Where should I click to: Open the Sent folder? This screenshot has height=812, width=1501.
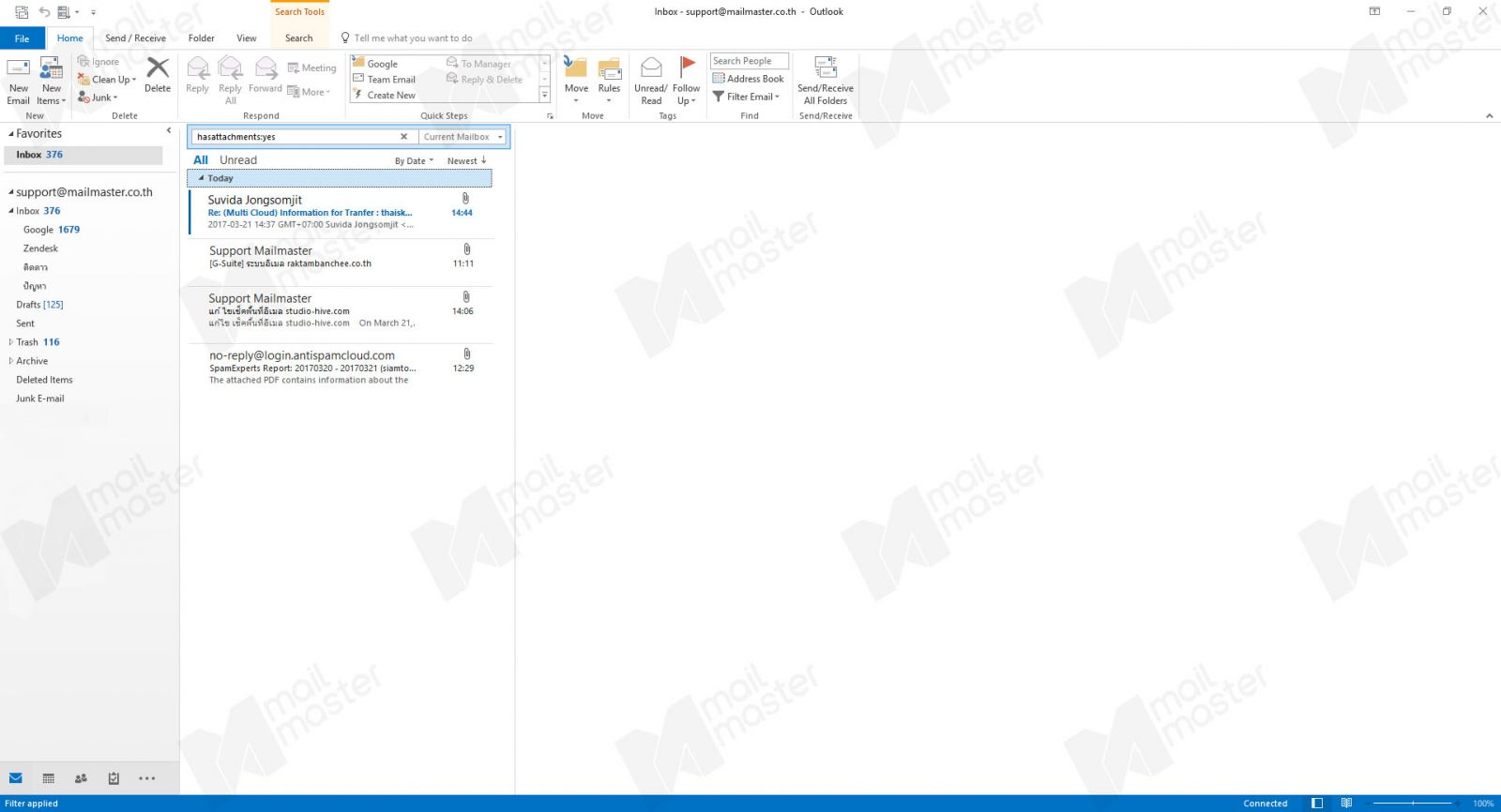tap(25, 323)
